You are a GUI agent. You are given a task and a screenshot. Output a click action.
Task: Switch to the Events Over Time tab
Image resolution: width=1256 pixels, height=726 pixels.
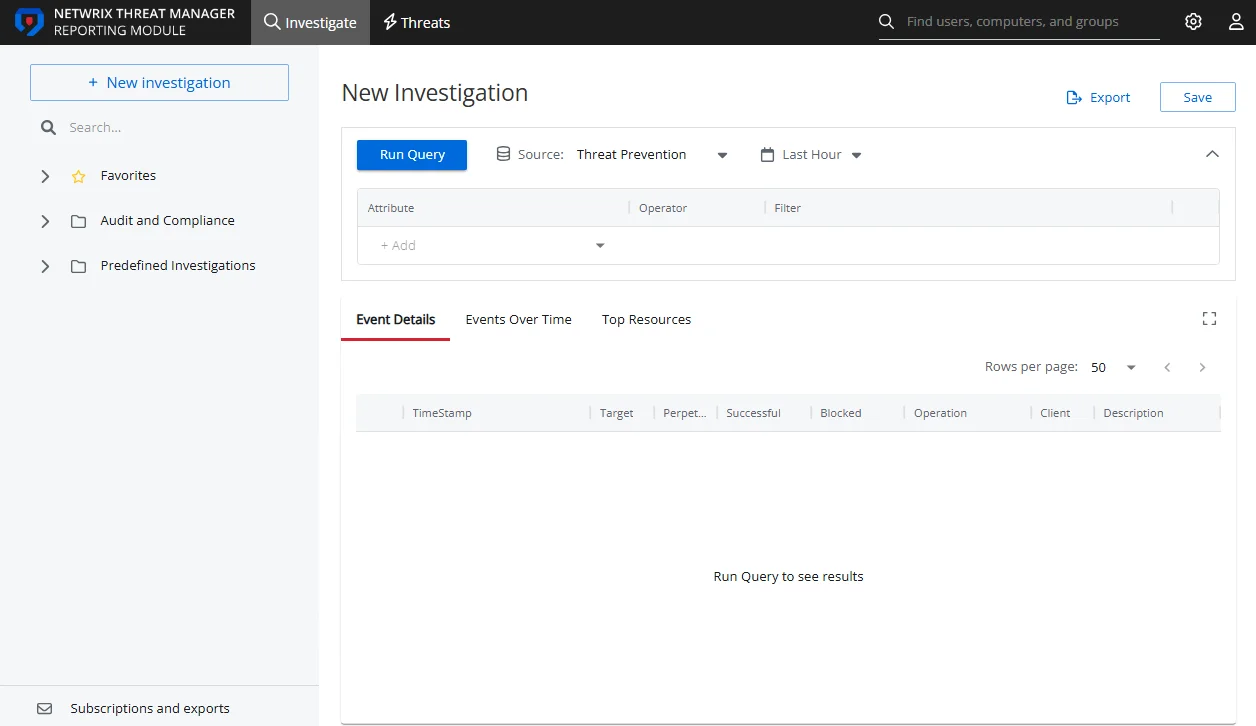[x=519, y=320]
